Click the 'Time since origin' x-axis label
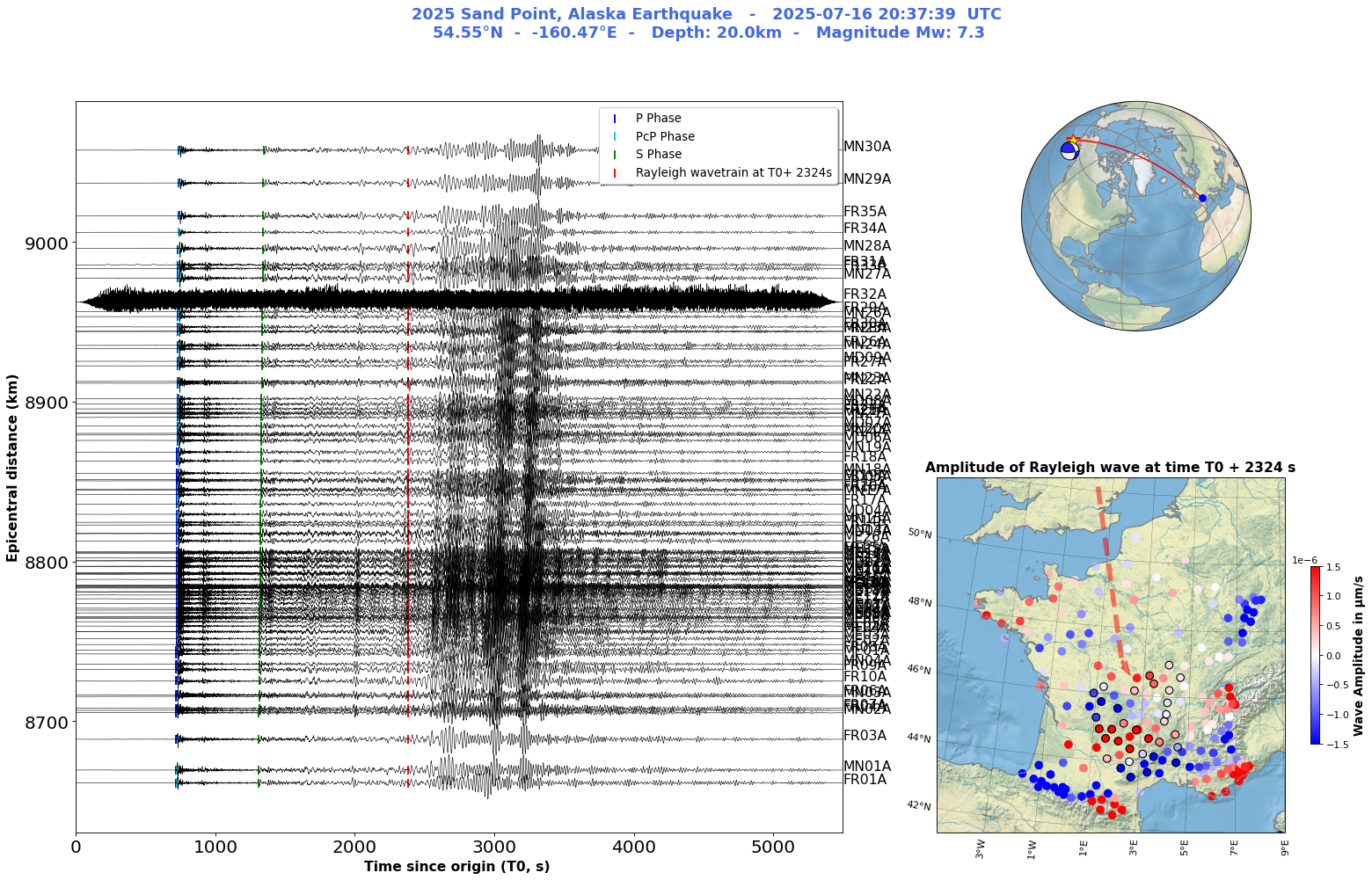 click(456, 867)
